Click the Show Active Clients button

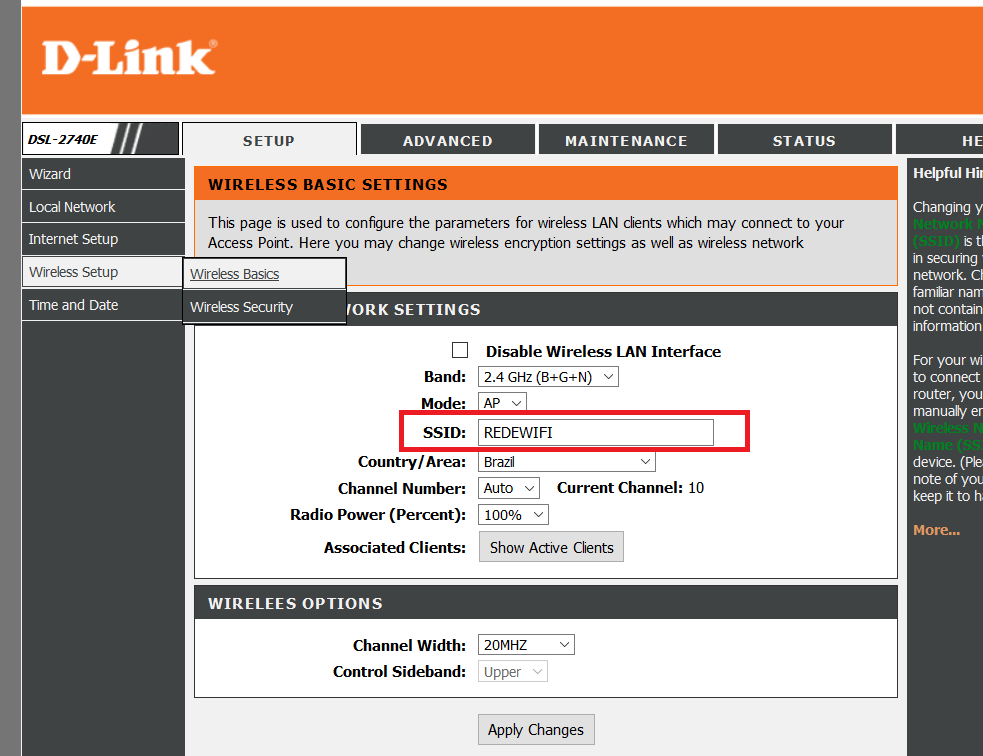click(x=551, y=547)
